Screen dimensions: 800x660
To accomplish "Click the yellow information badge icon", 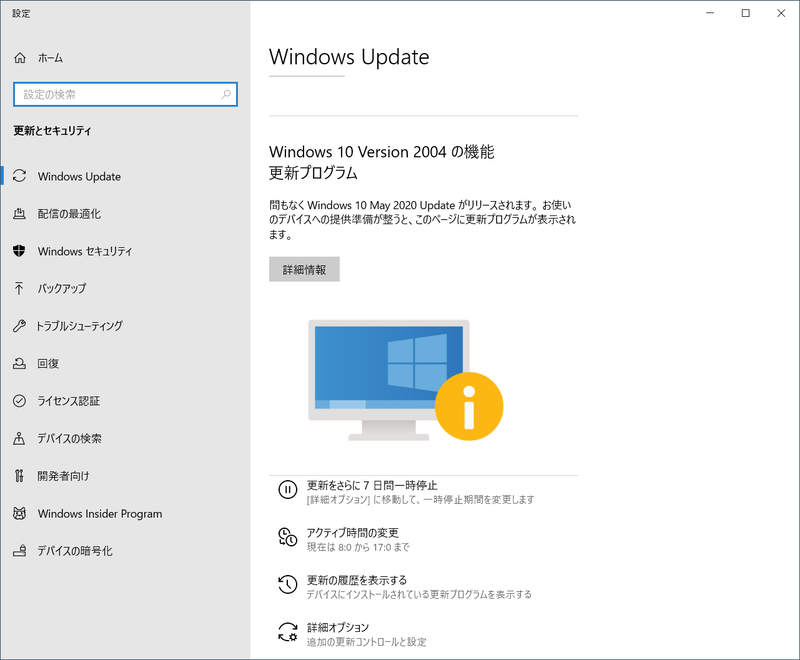I will (469, 407).
